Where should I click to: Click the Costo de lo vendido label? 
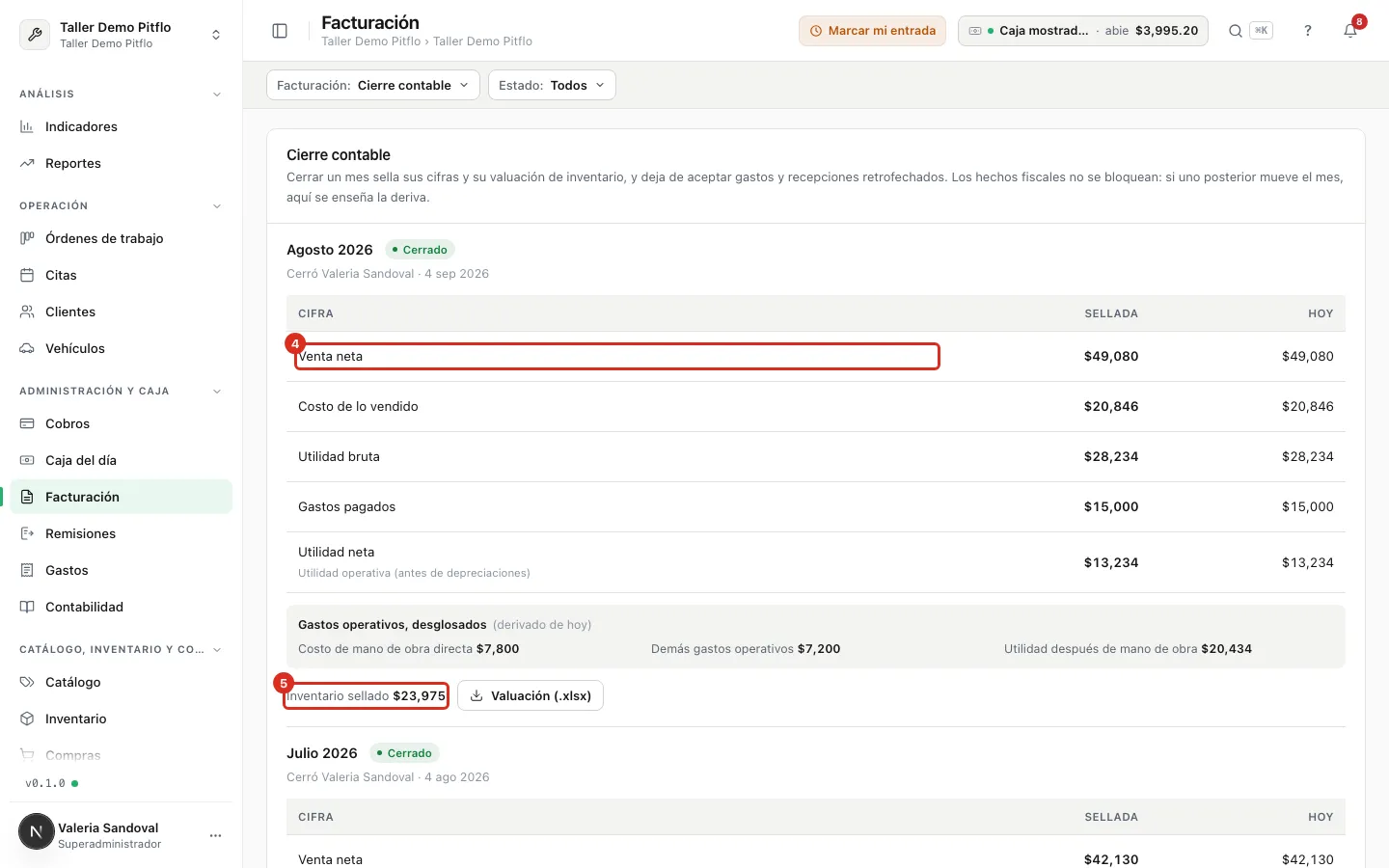[x=358, y=406]
